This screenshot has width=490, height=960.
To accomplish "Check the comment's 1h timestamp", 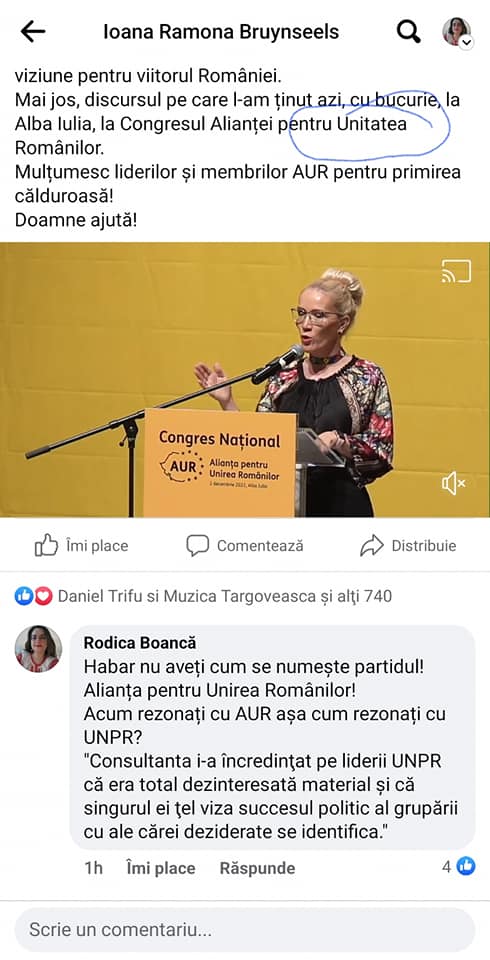I will [93, 868].
